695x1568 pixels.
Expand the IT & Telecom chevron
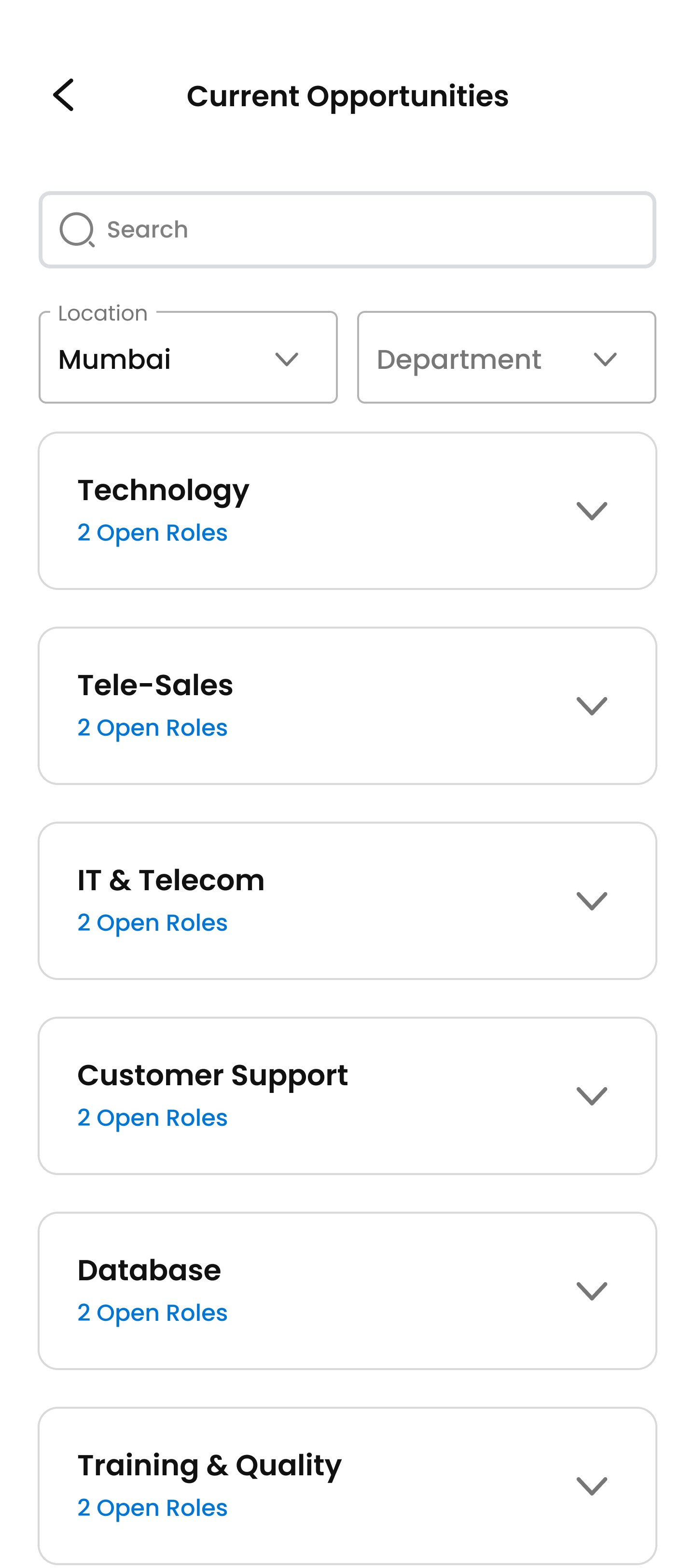(x=592, y=901)
